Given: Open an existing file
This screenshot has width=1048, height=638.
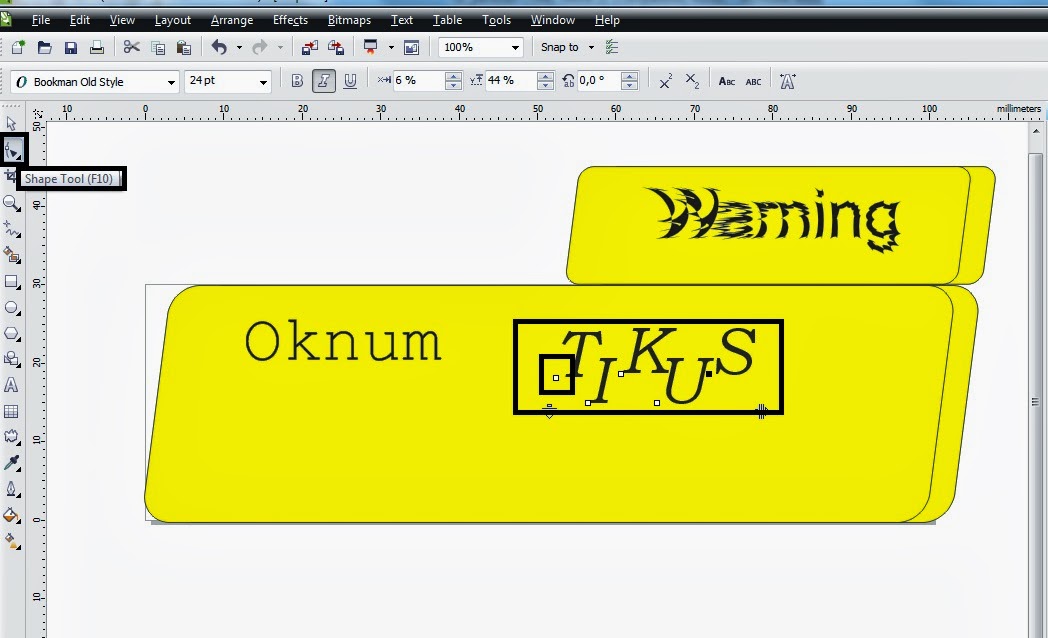Looking at the screenshot, I should (x=44, y=47).
